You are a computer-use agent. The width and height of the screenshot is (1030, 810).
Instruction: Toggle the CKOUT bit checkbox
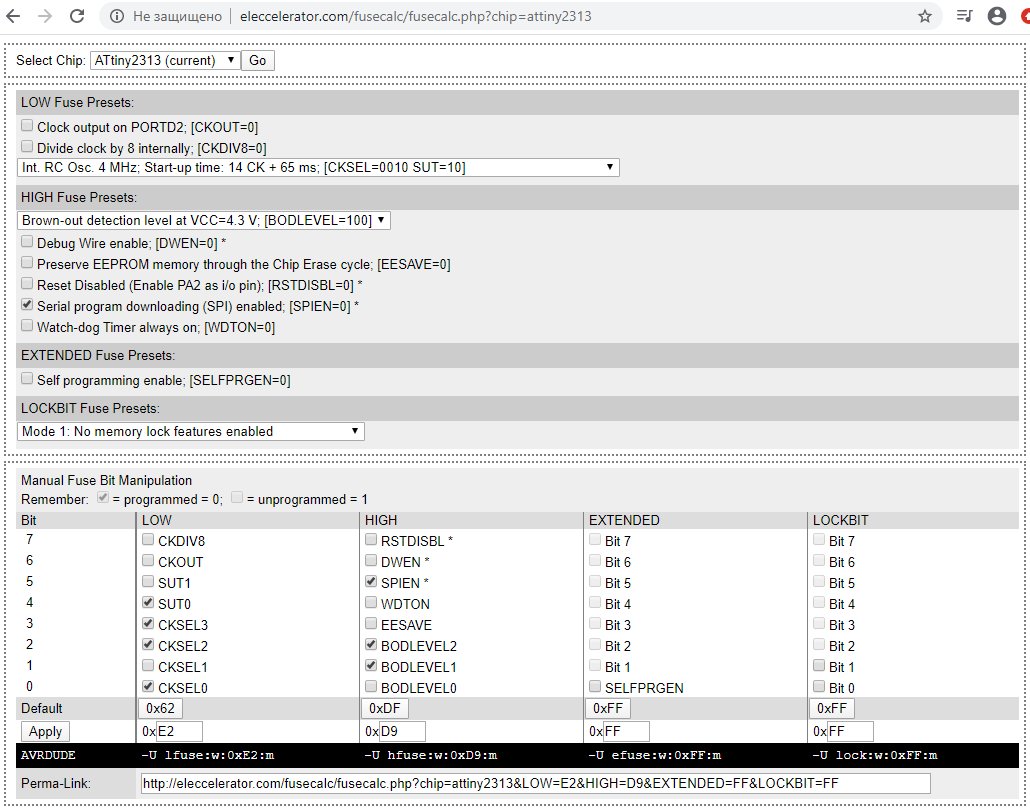point(148,560)
